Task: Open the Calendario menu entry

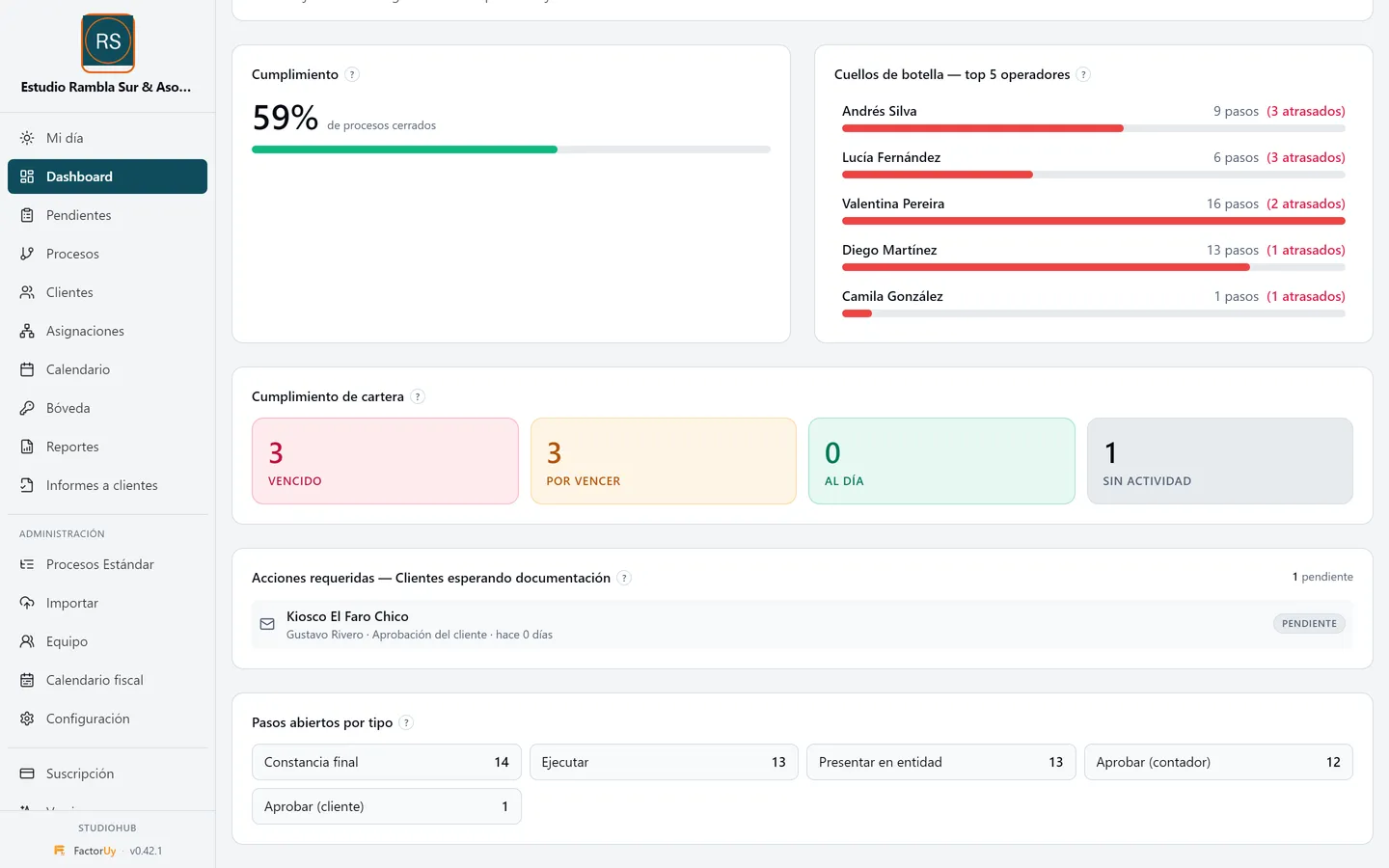Action: [x=107, y=369]
